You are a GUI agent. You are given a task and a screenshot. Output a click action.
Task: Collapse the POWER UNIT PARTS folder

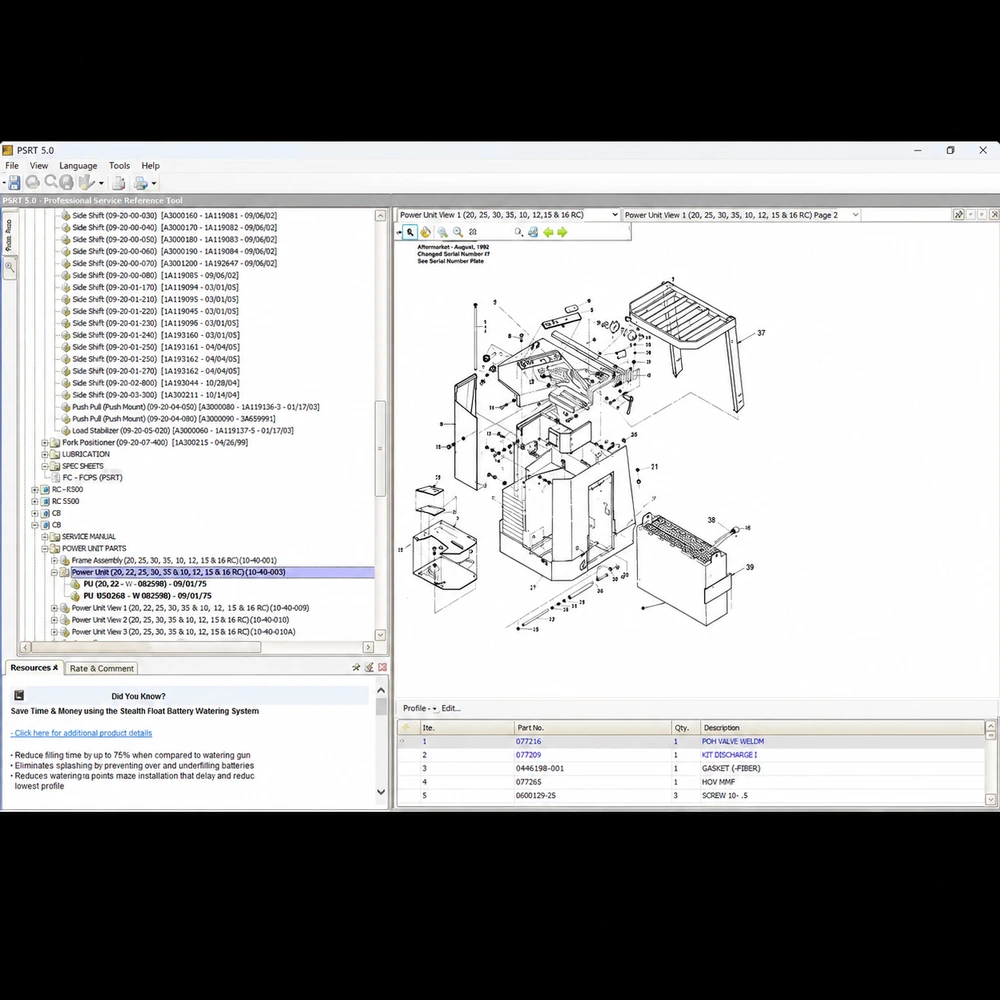(45, 549)
